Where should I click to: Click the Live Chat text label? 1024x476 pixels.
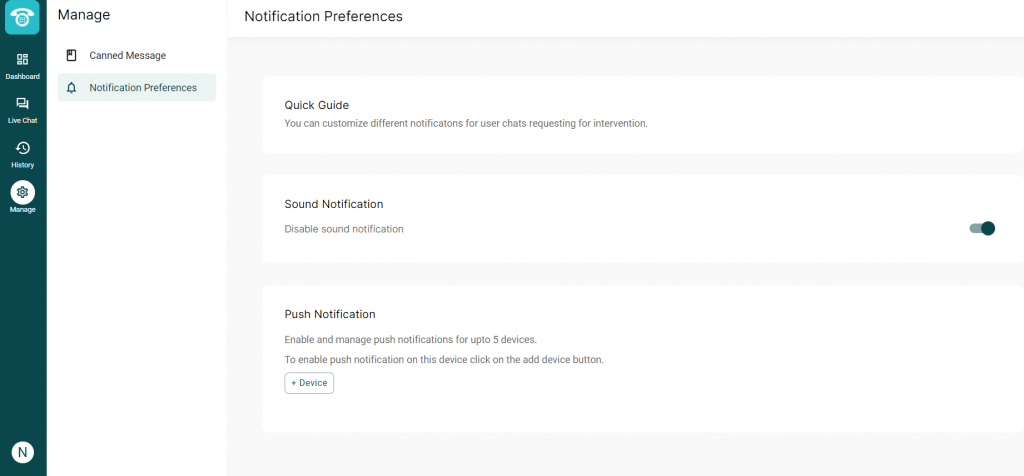pos(23,121)
